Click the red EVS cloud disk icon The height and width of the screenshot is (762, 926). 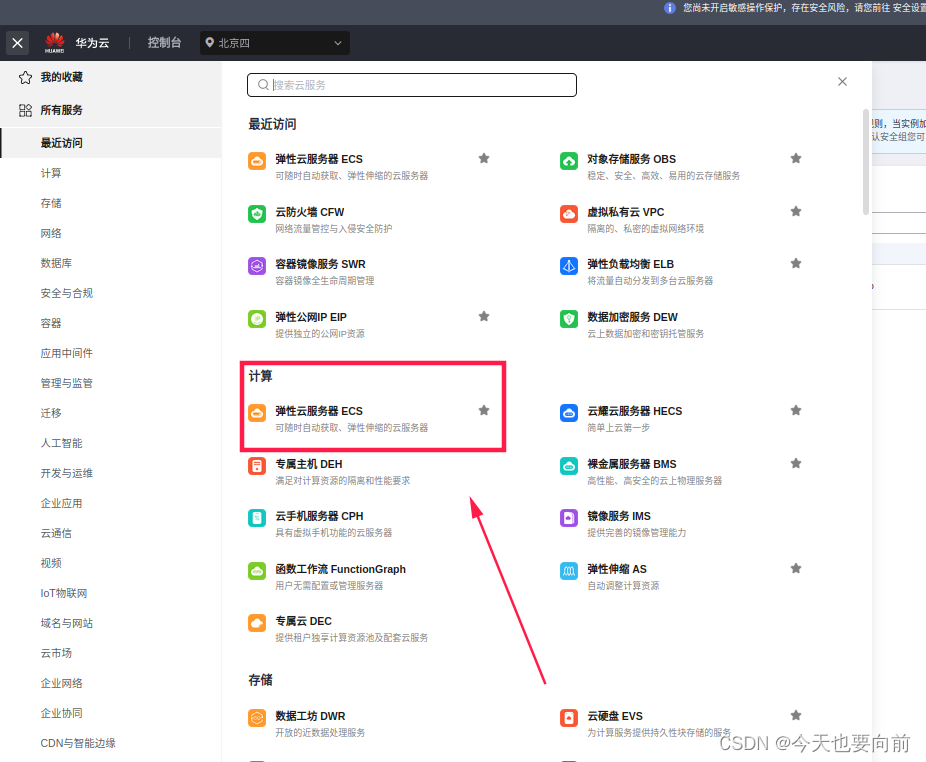pyautogui.click(x=569, y=718)
